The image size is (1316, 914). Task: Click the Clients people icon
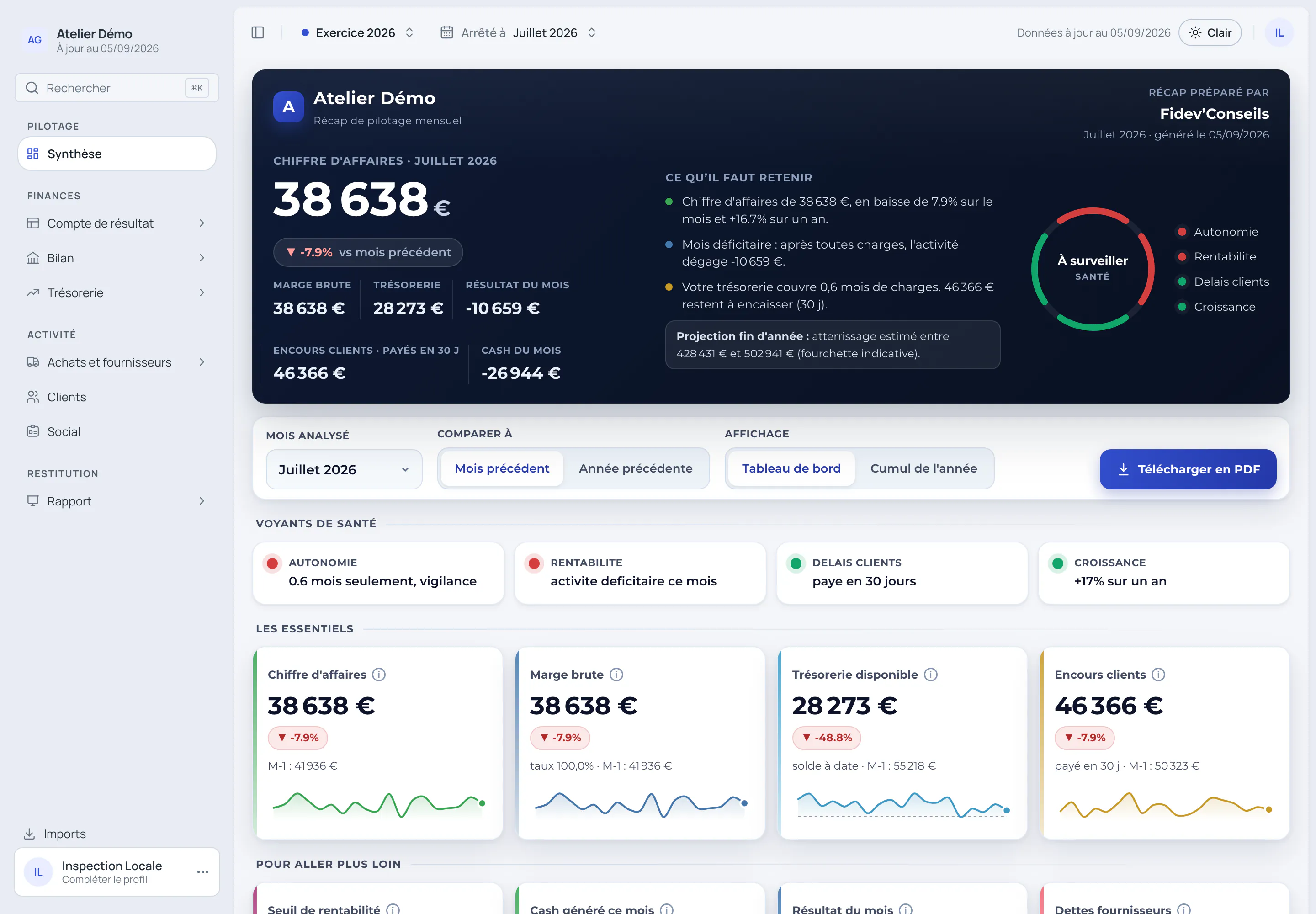point(33,397)
